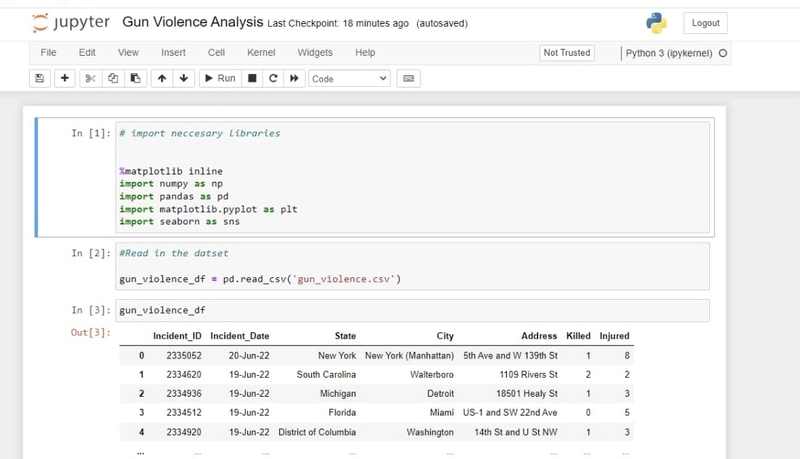Copy selected cells using toolbar icon
Viewport: 800px width, 459px height.
[x=113, y=78]
